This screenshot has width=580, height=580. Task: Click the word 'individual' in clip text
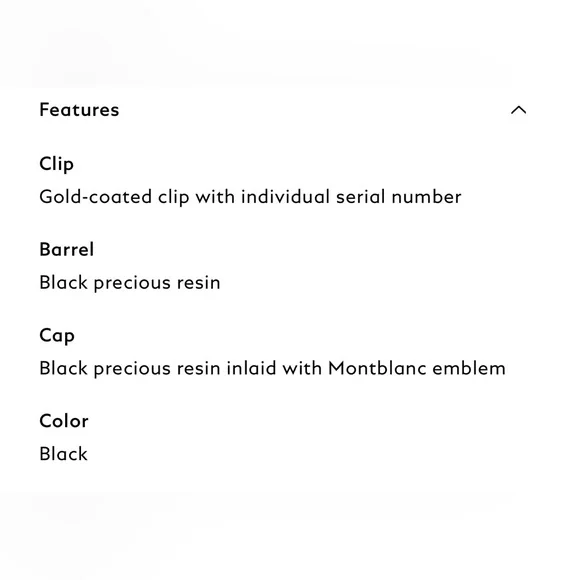285,196
